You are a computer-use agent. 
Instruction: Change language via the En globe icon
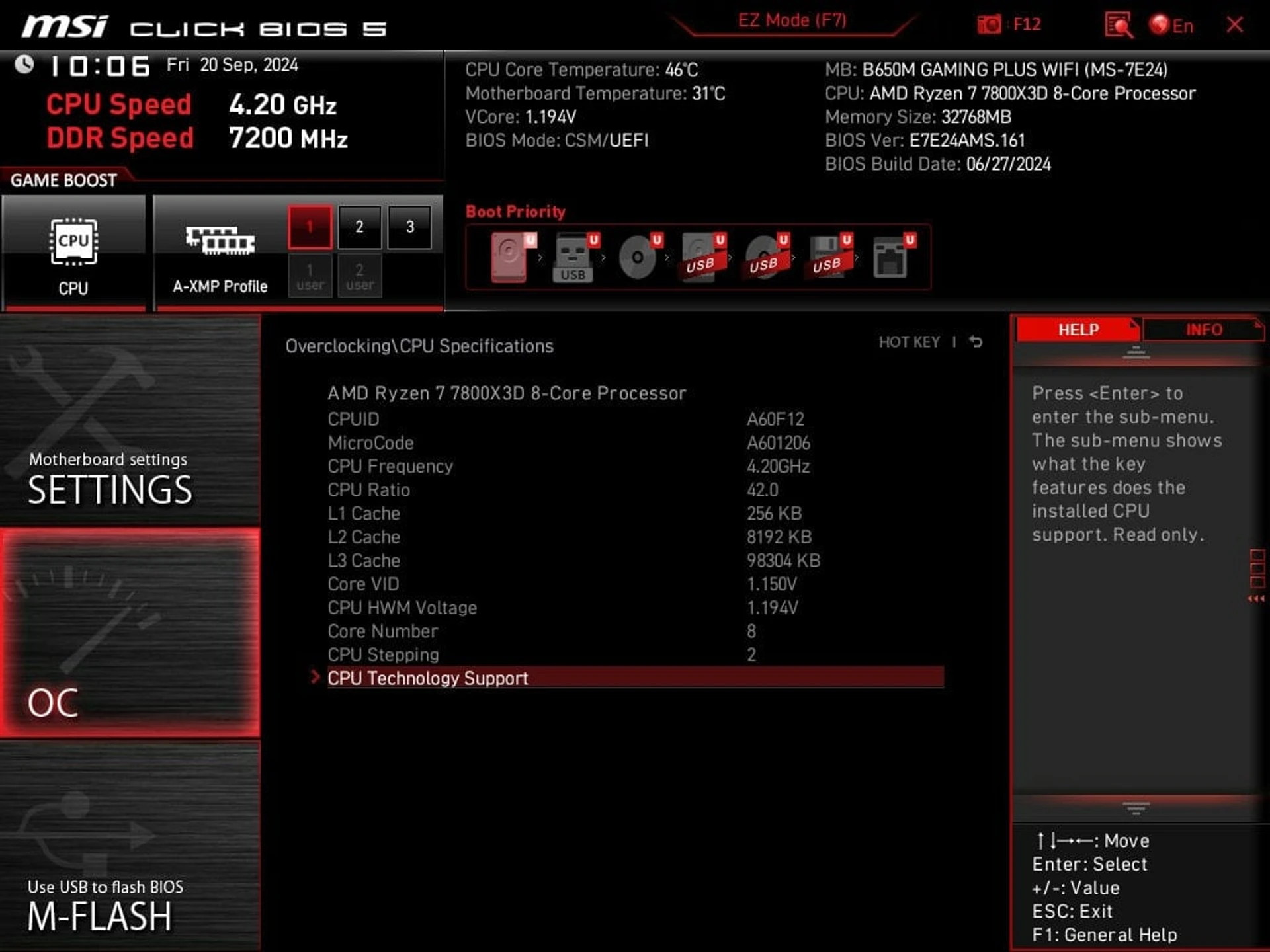1171,25
